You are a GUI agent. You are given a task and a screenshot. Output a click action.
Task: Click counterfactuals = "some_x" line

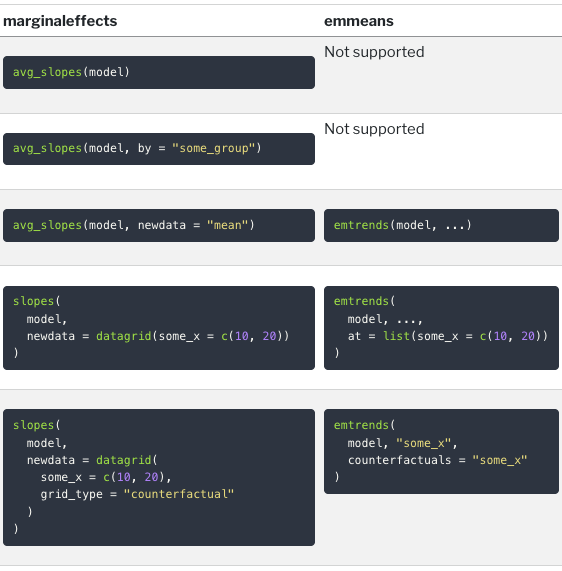(x=437, y=460)
